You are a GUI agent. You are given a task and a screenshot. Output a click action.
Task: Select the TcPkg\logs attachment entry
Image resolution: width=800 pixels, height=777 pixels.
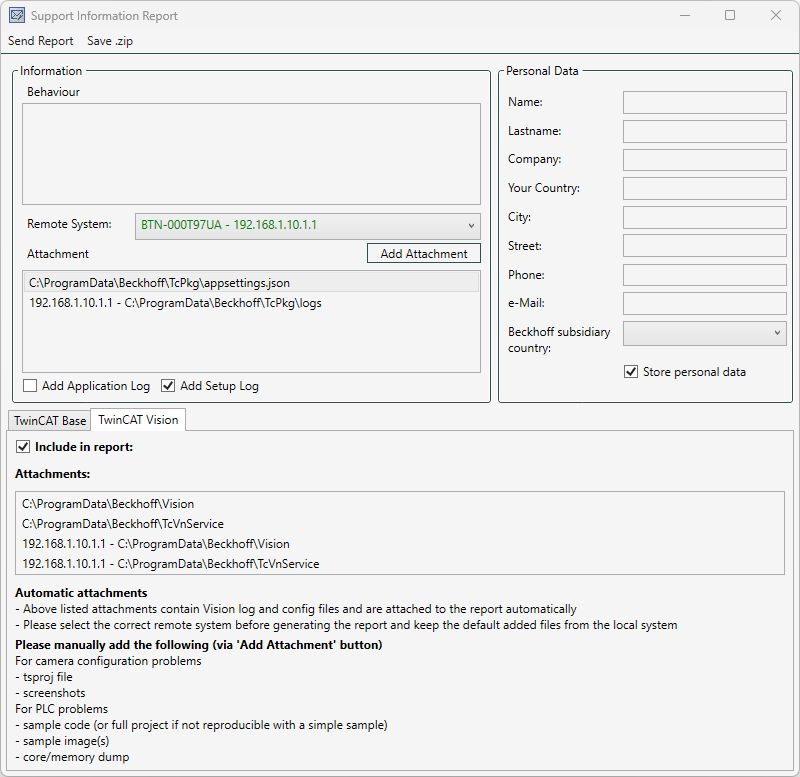point(175,302)
